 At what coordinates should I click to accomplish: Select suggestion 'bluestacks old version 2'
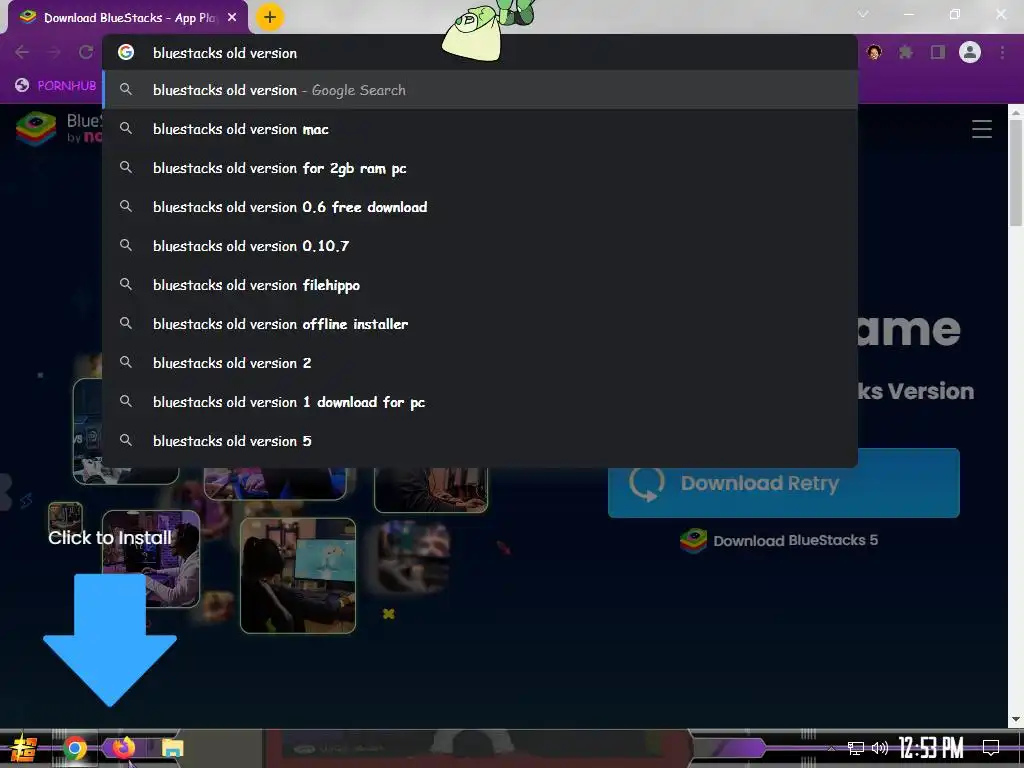click(480, 363)
